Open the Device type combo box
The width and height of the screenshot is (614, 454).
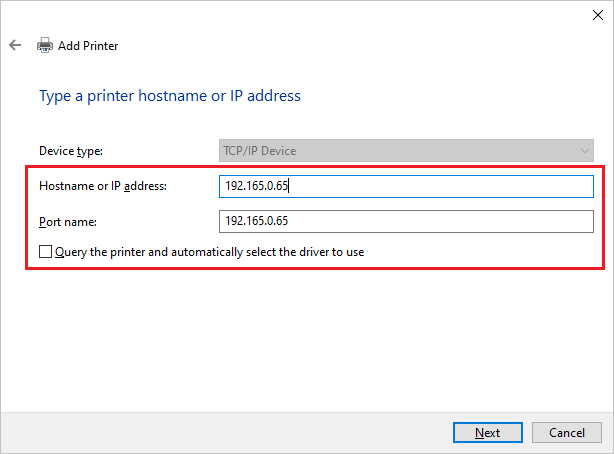406,151
